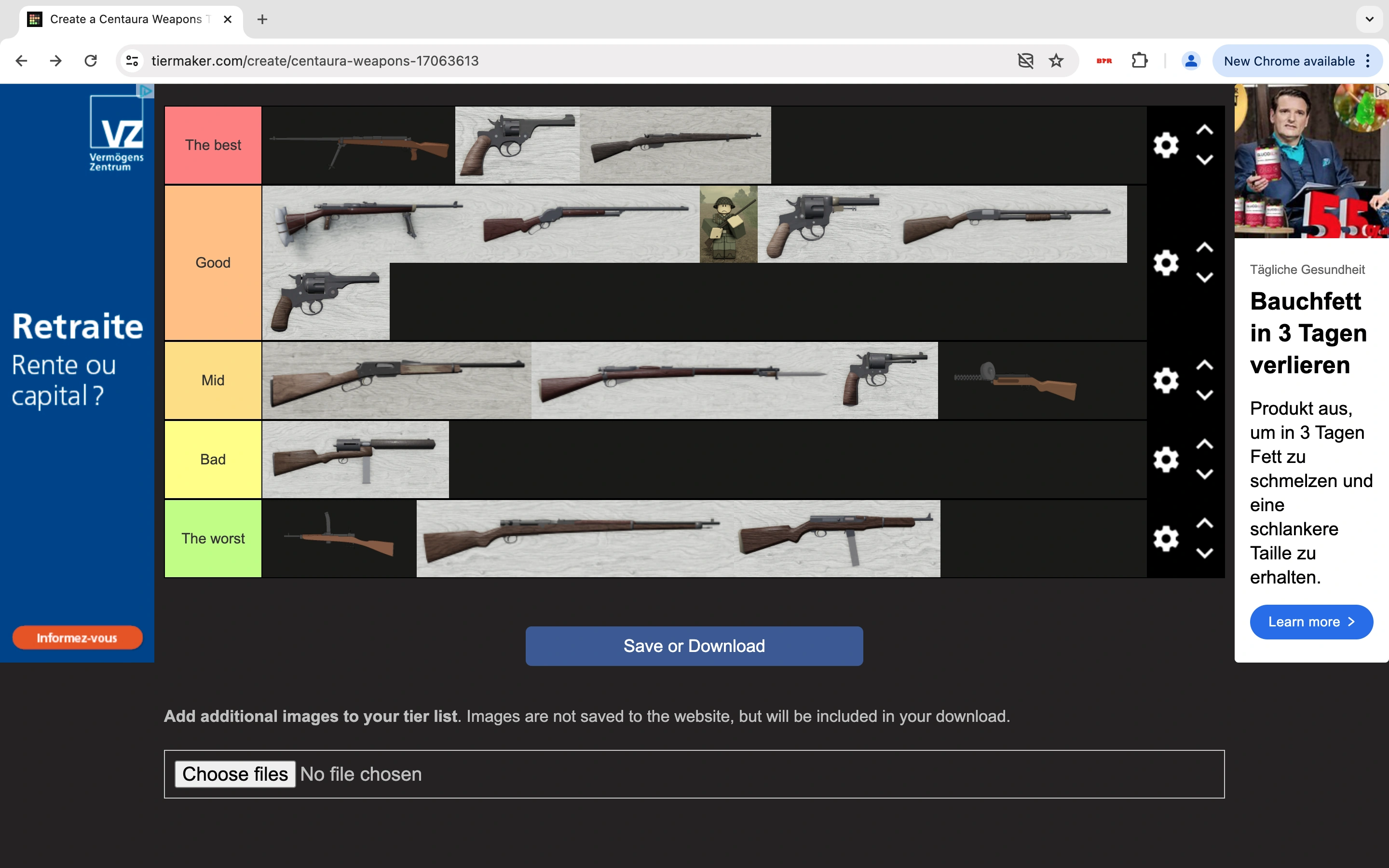Open a new browser tab

(262, 19)
